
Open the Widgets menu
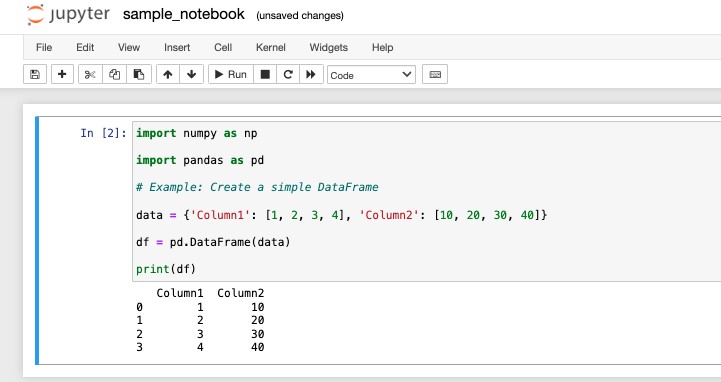328,47
